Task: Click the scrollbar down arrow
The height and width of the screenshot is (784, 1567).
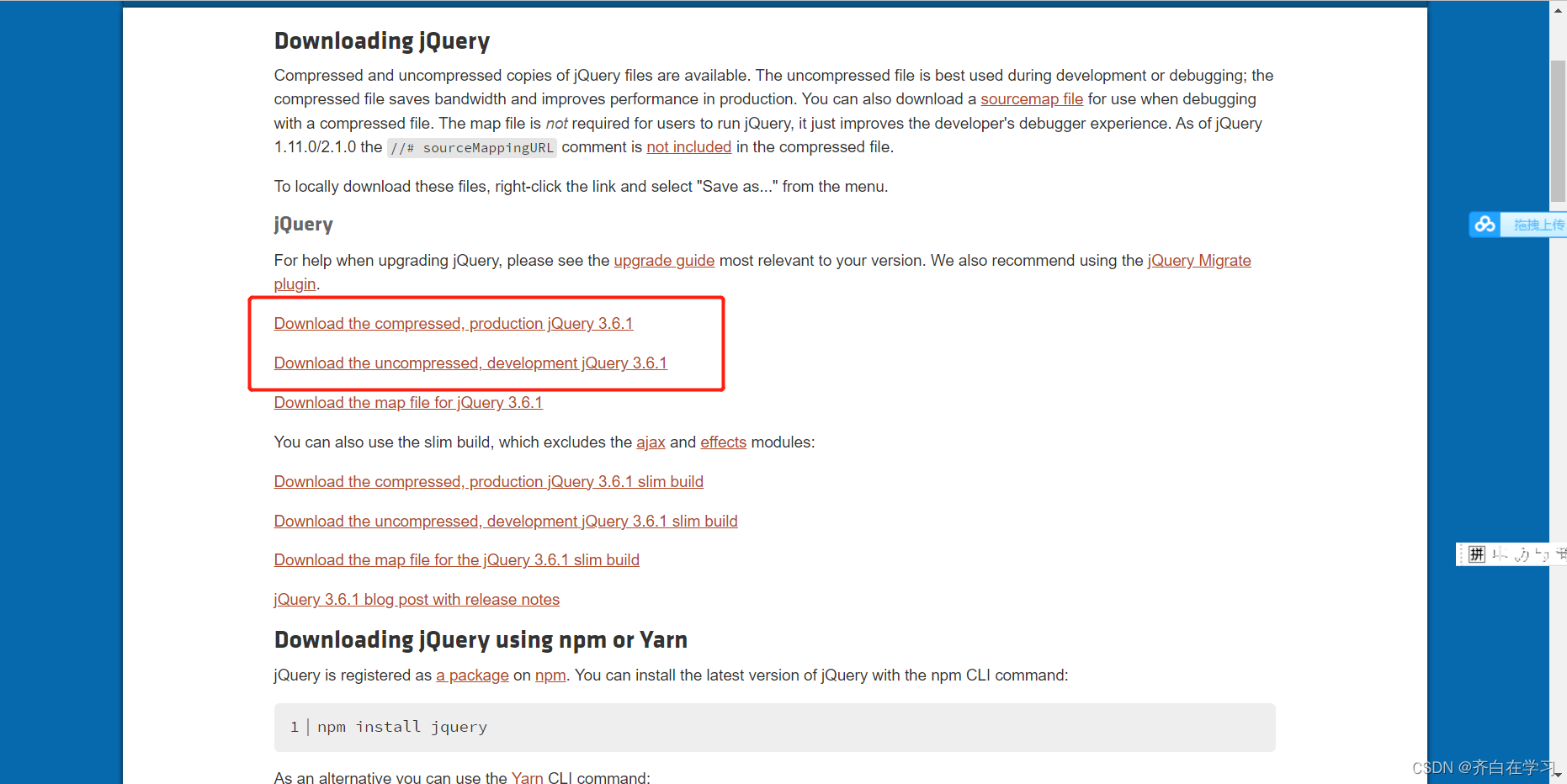Action: pyautogui.click(x=1558, y=775)
